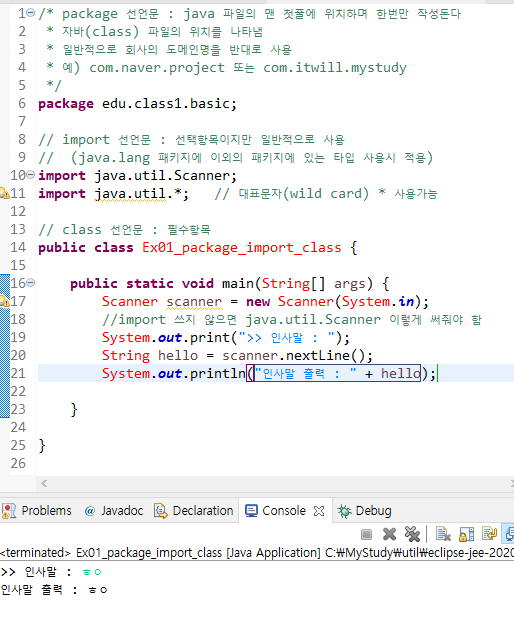Toggle Word Wrap in Console toolbar
This screenshot has width=514, height=624.
coord(489,534)
